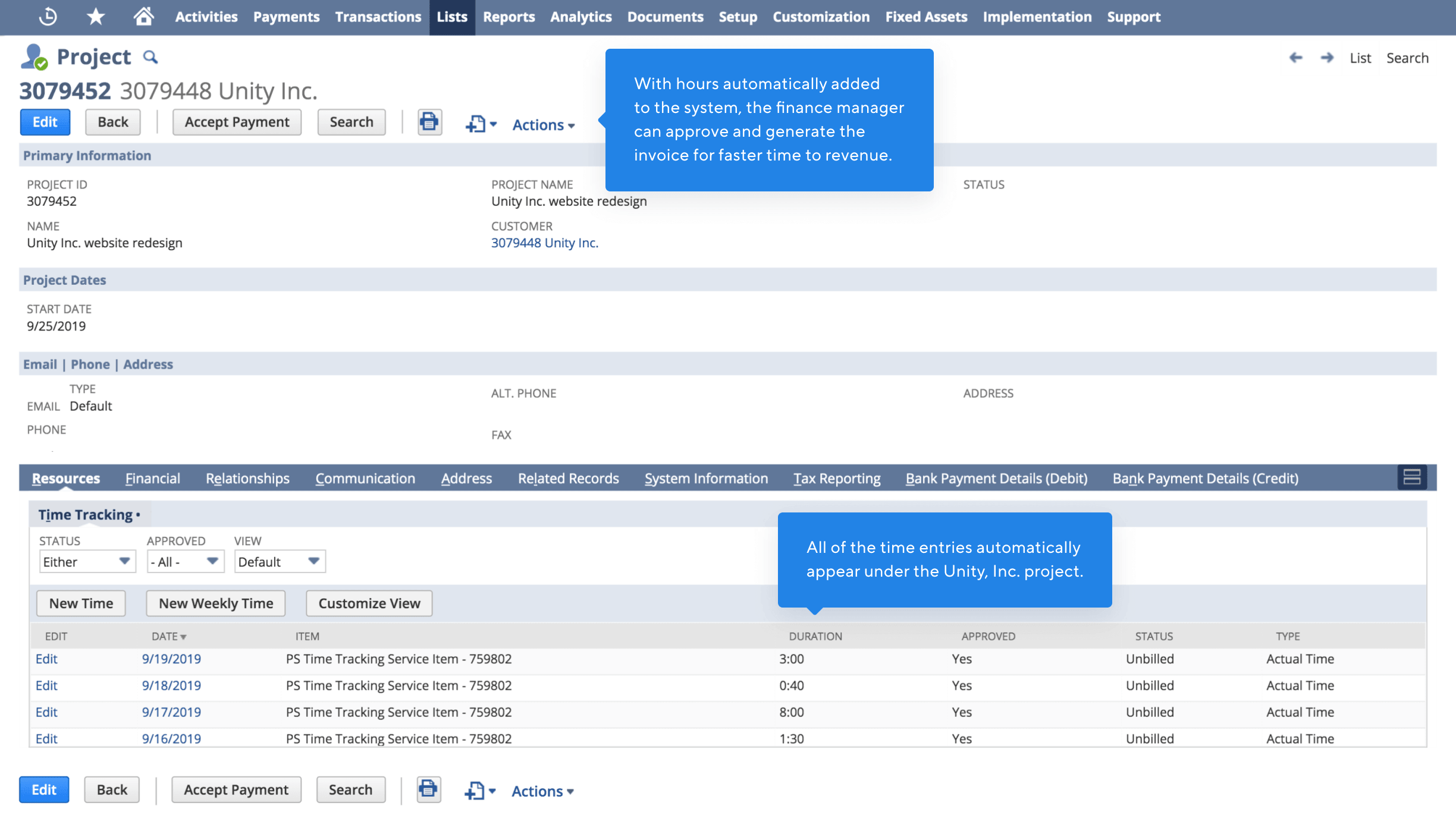Edit the 9/19/2019 time entry
Screen dimensions: 1456x818
tap(46, 659)
